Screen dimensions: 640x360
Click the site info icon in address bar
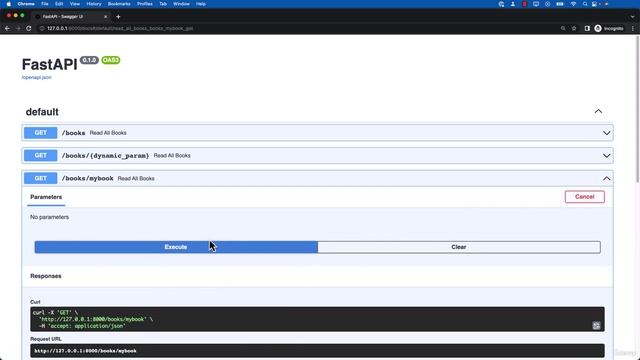click(x=42, y=29)
